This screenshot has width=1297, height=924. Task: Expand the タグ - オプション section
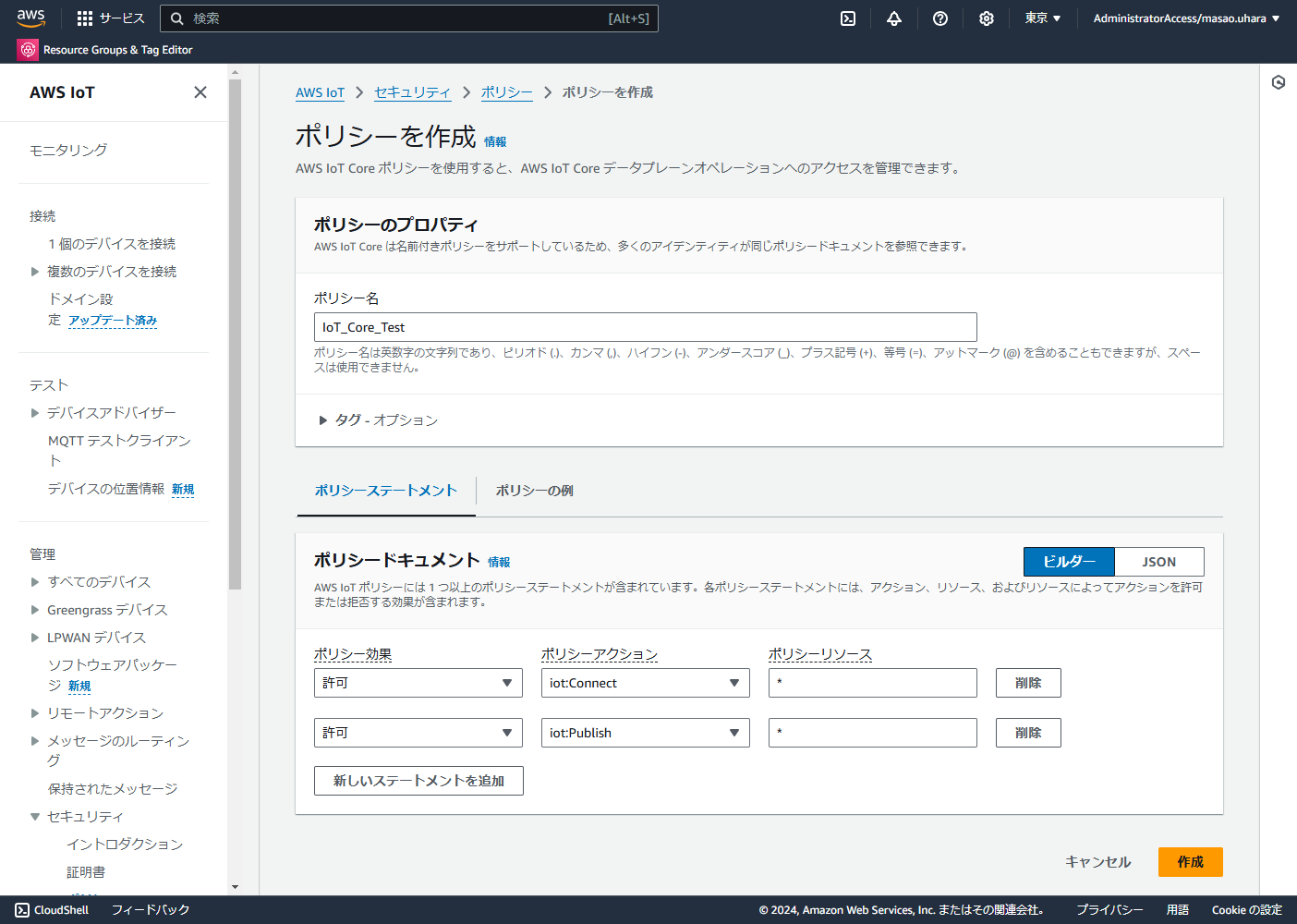378,420
